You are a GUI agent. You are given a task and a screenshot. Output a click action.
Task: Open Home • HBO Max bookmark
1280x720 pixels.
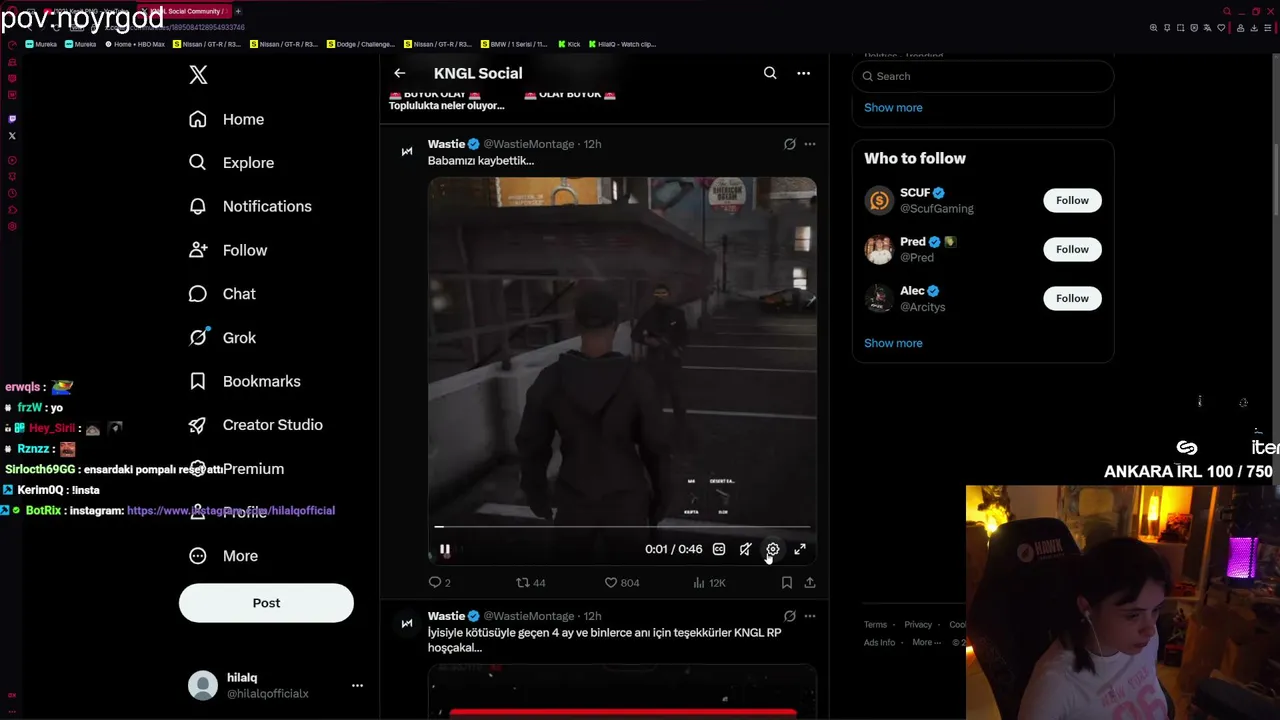tap(135, 44)
